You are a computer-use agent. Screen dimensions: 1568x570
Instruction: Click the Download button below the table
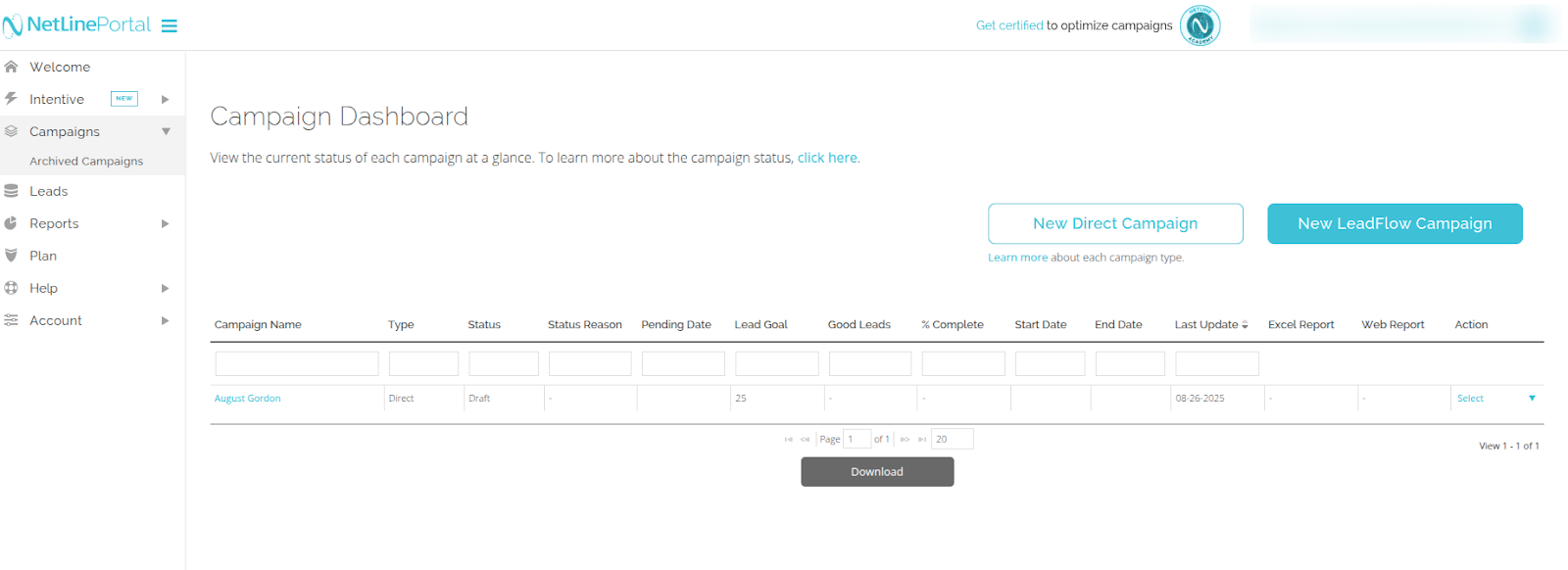[x=877, y=472]
